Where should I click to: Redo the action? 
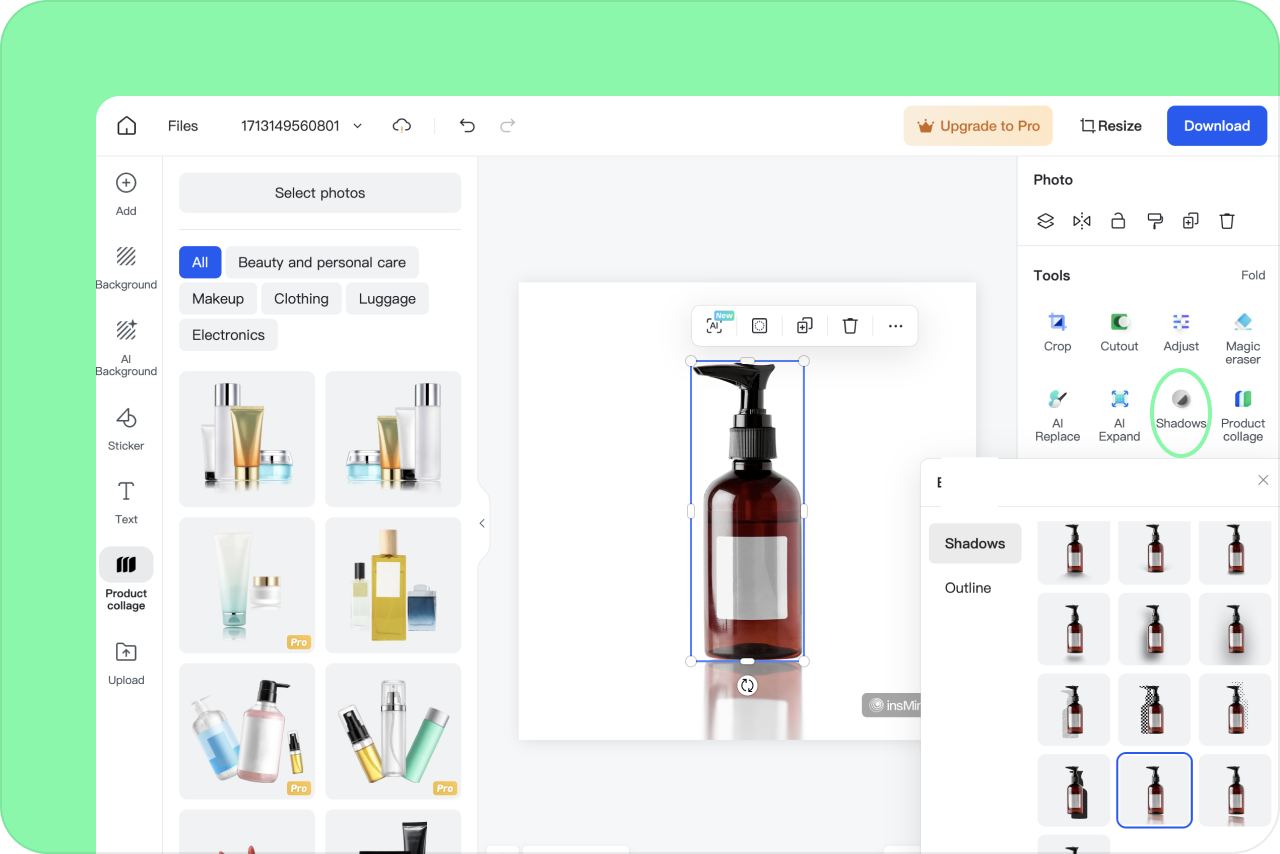508,126
